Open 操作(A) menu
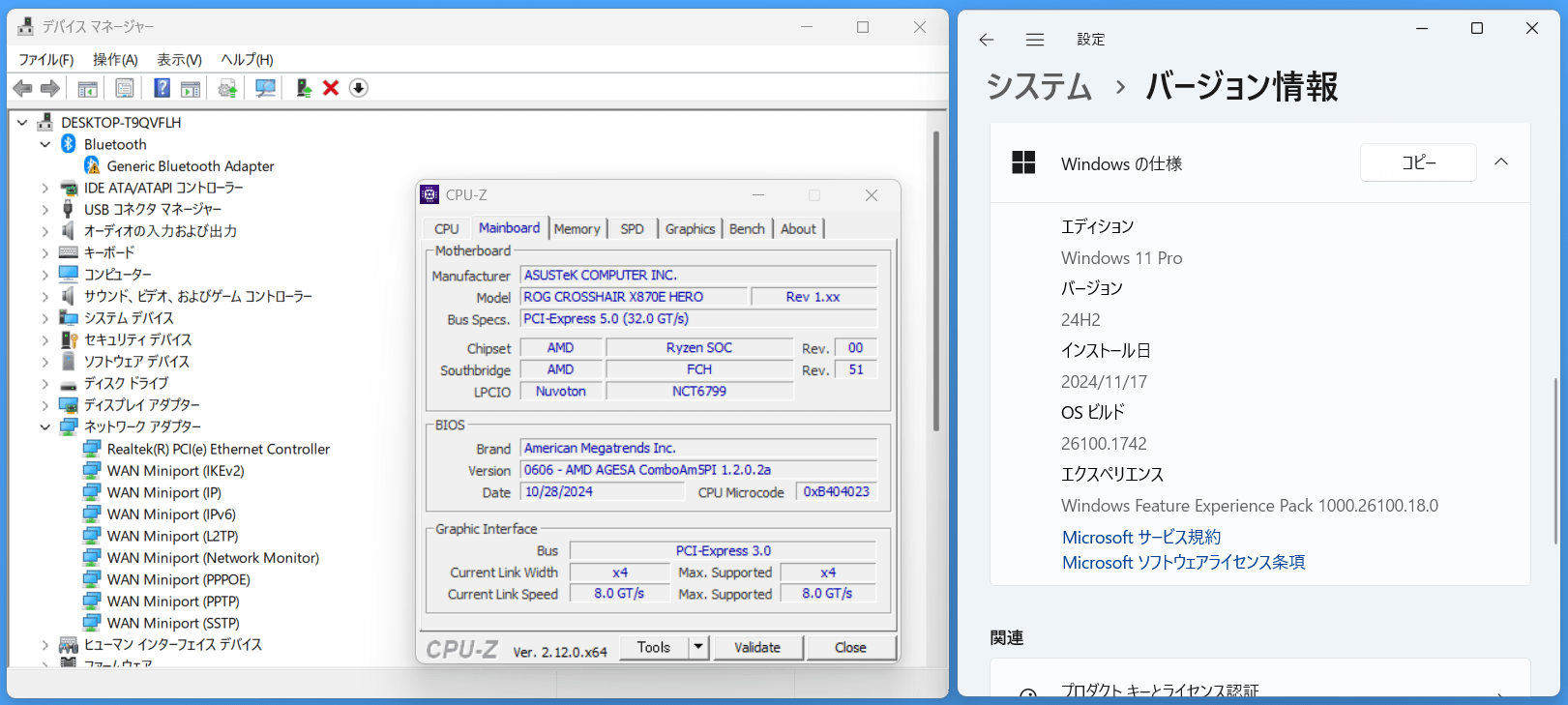The height and width of the screenshot is (705, 1568). pos(115,60)
